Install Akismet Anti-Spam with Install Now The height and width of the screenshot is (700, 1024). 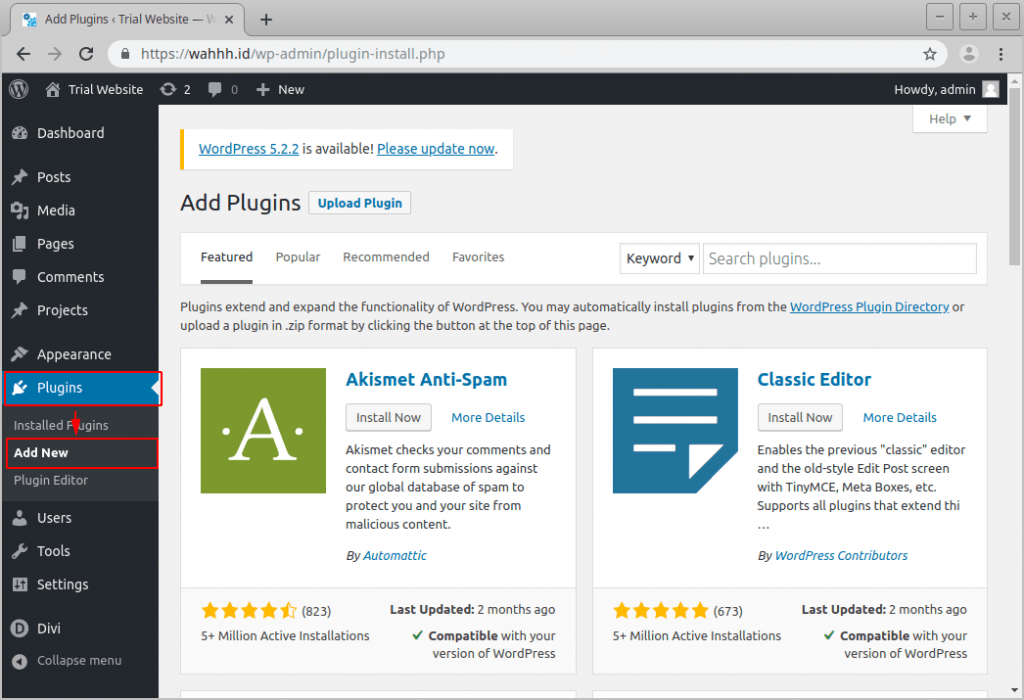point(389,418)
